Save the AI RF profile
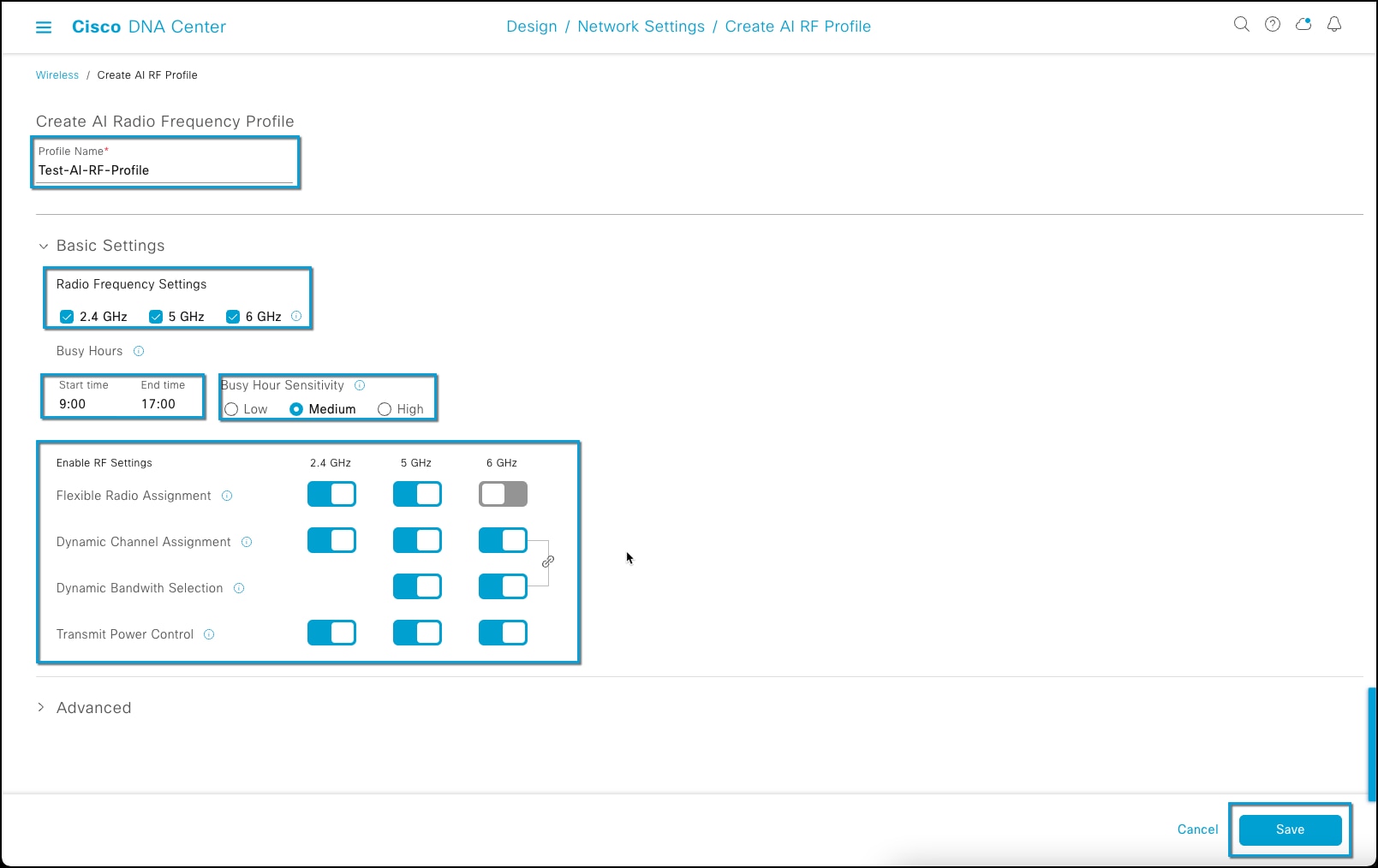This screenshot has width=1378, height=868. coord(1289,829)
